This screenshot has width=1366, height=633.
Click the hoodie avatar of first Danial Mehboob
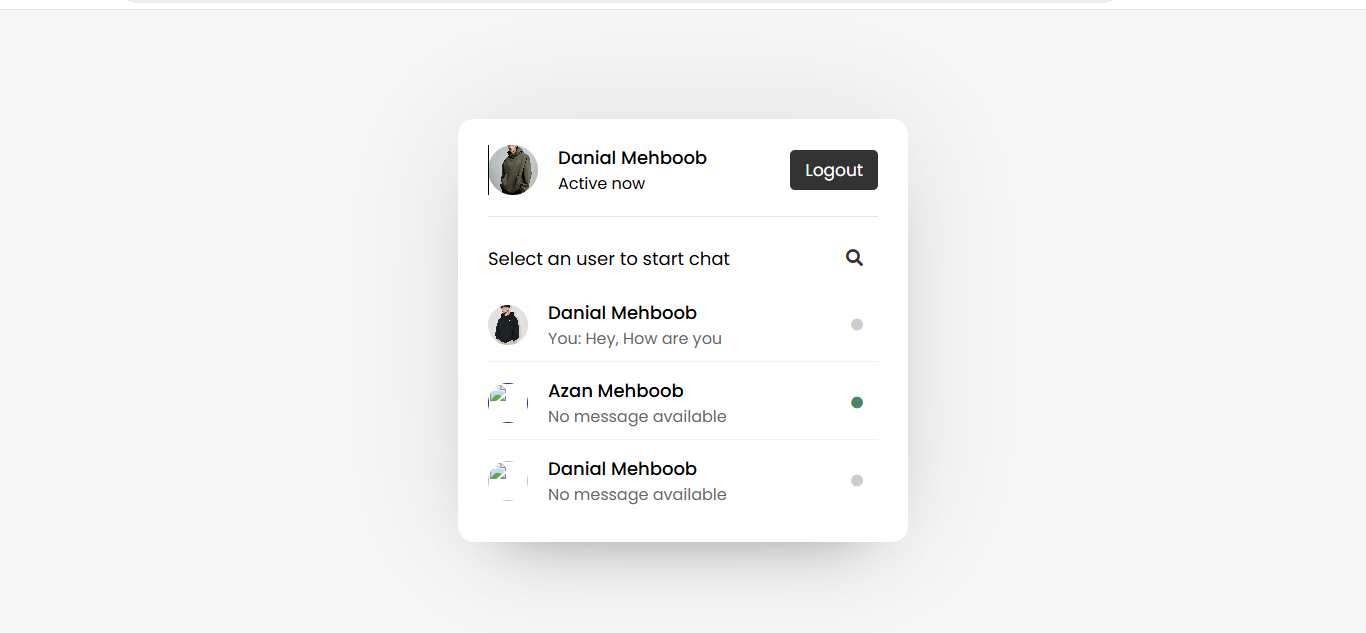coord(508,324)
